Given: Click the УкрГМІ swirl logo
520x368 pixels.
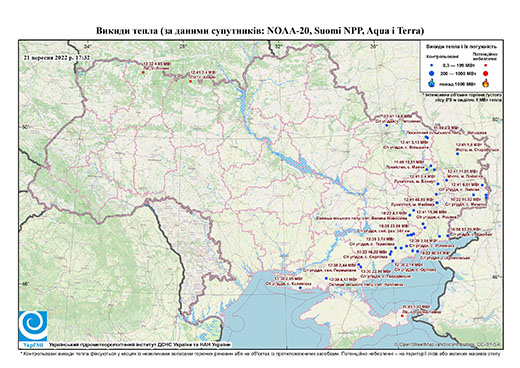Looking at the screenshot, I should tap(33, 326).
